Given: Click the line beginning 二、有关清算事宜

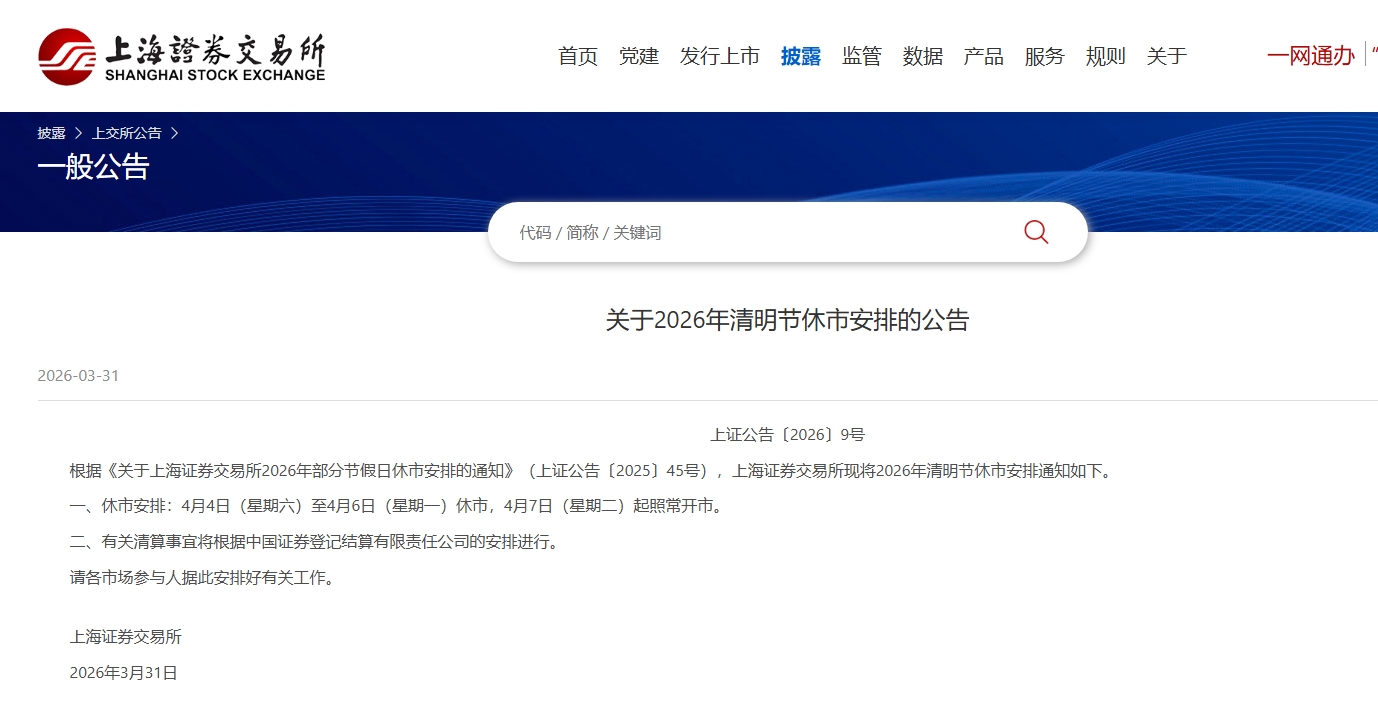Looking at the screenshot, I should (x=314, y=542).
